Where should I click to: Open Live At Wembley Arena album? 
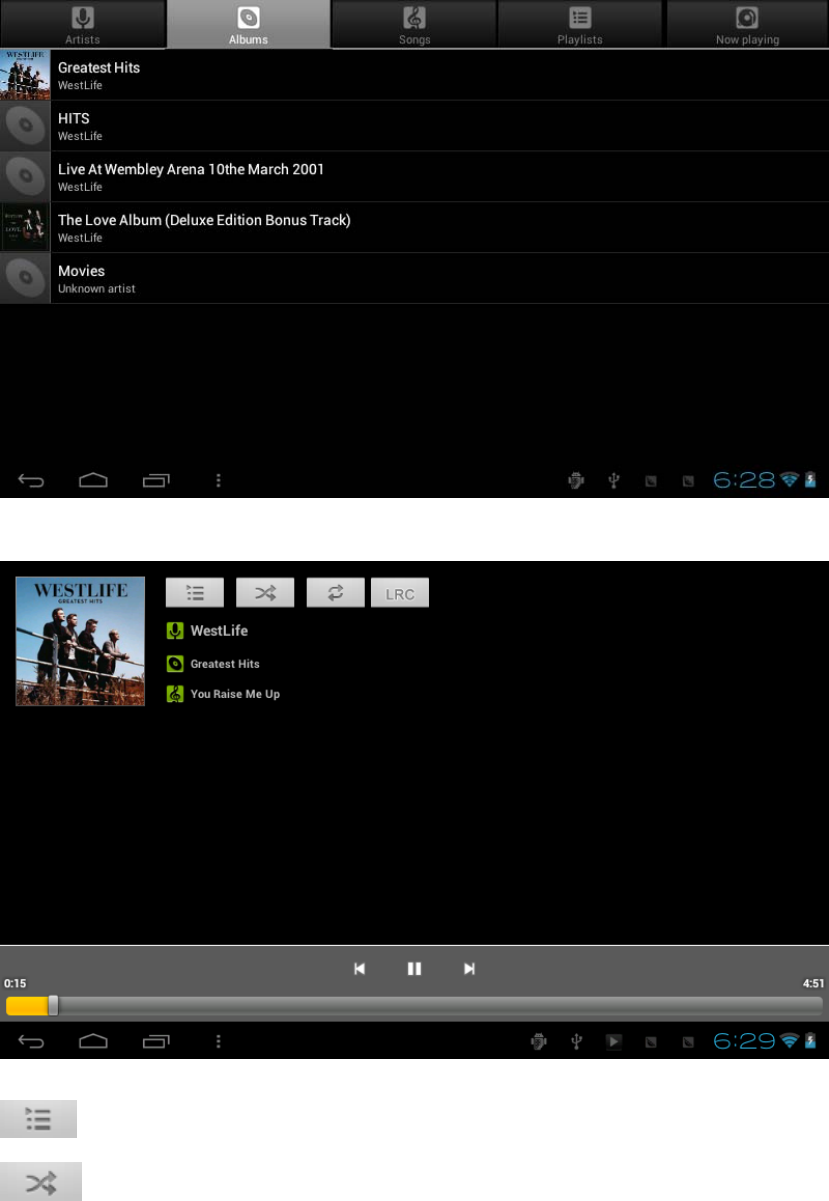[x=414, y=177]
